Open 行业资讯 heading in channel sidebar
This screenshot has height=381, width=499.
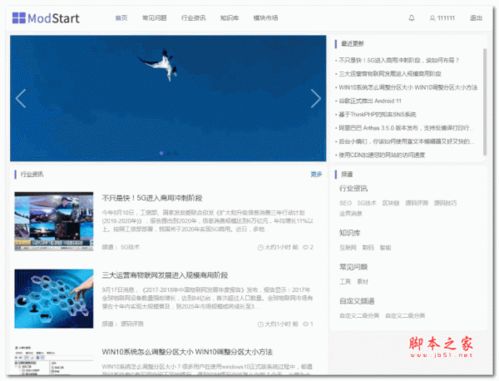(353, 188)
